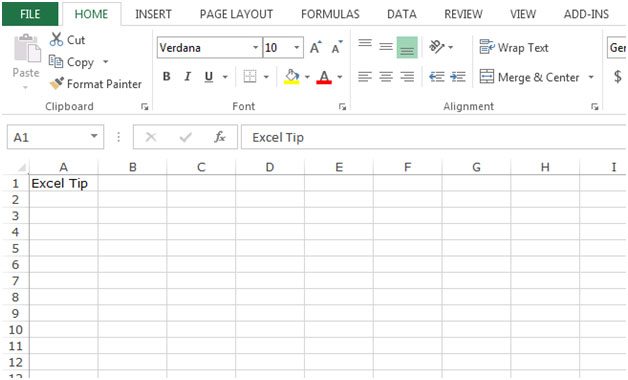Open Merge & Center dropdown arrow
This screenshot has height=380, width=628.
pos(591,77)
